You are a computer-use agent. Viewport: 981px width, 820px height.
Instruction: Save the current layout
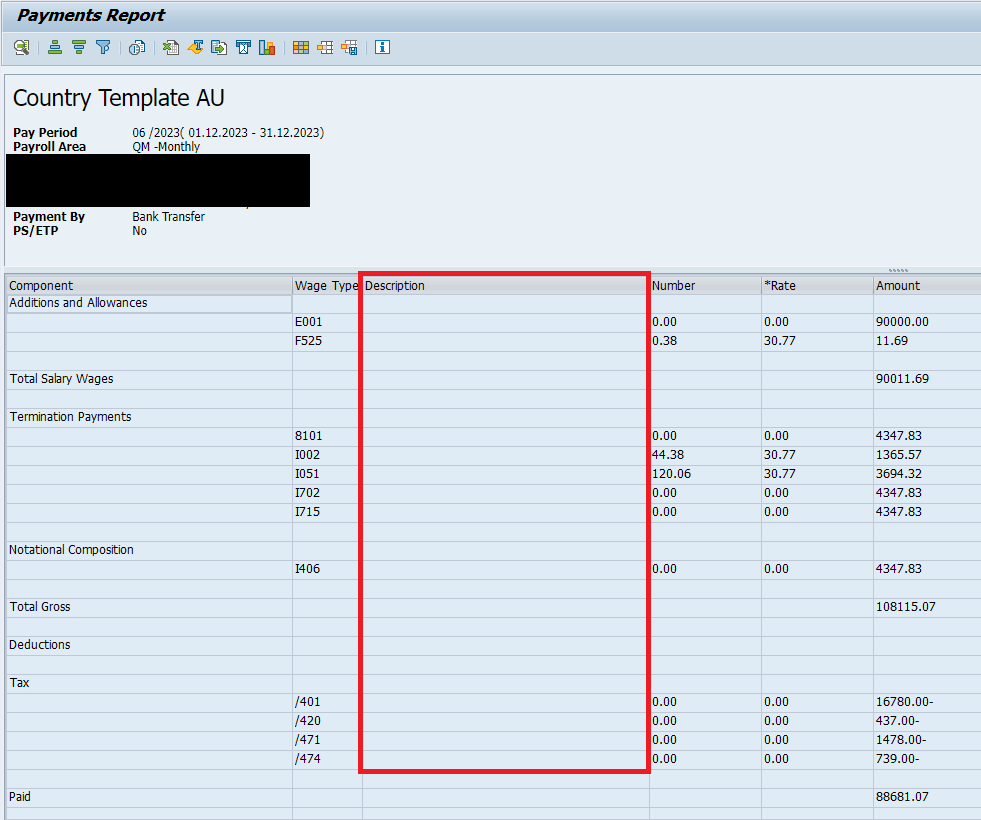pos(350,48)
